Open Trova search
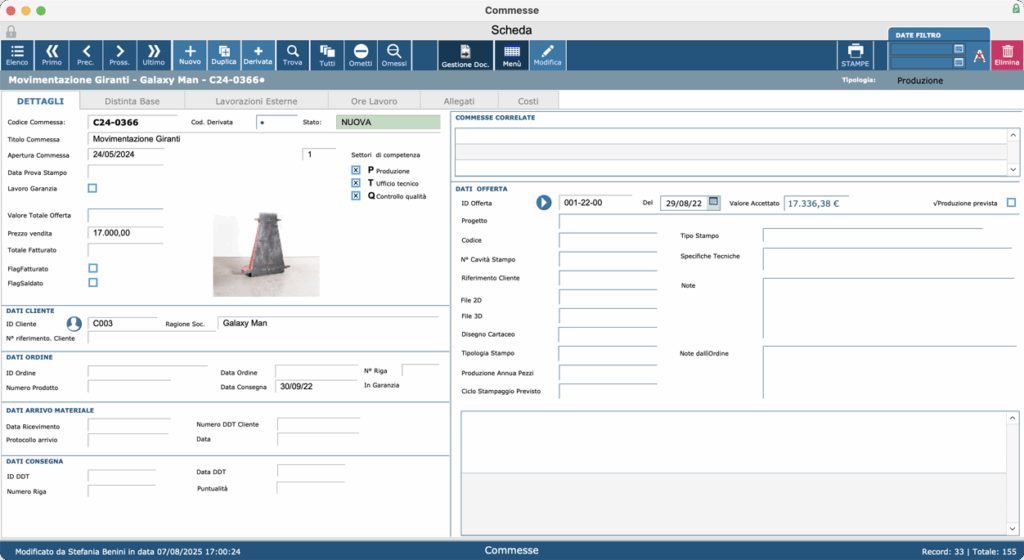This screenshot has width=1024, height=560. (x=293, y=55)
